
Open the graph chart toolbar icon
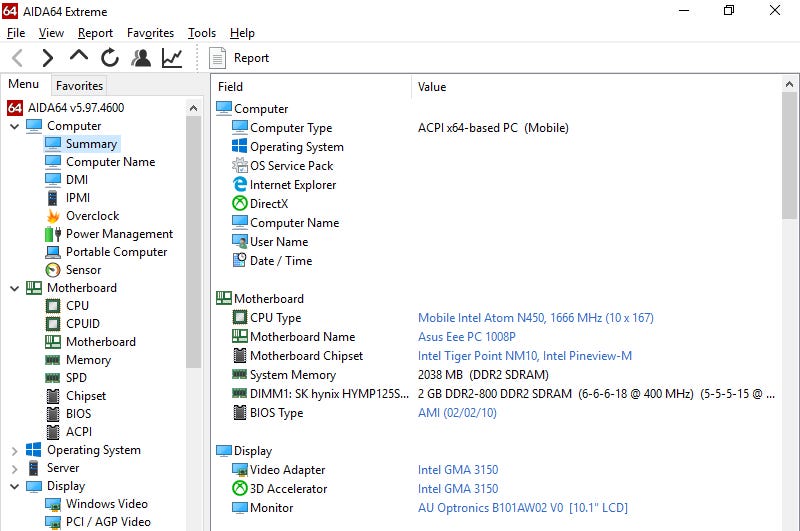pos(172,58)
